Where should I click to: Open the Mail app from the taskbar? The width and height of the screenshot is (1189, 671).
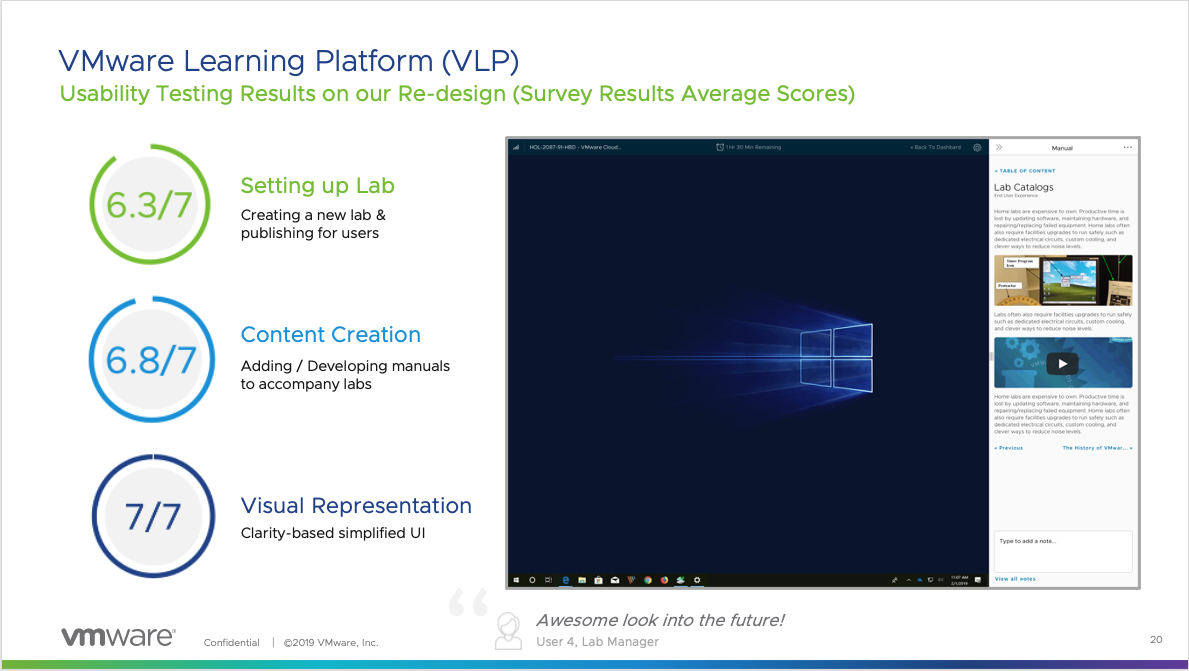[614, 578]
